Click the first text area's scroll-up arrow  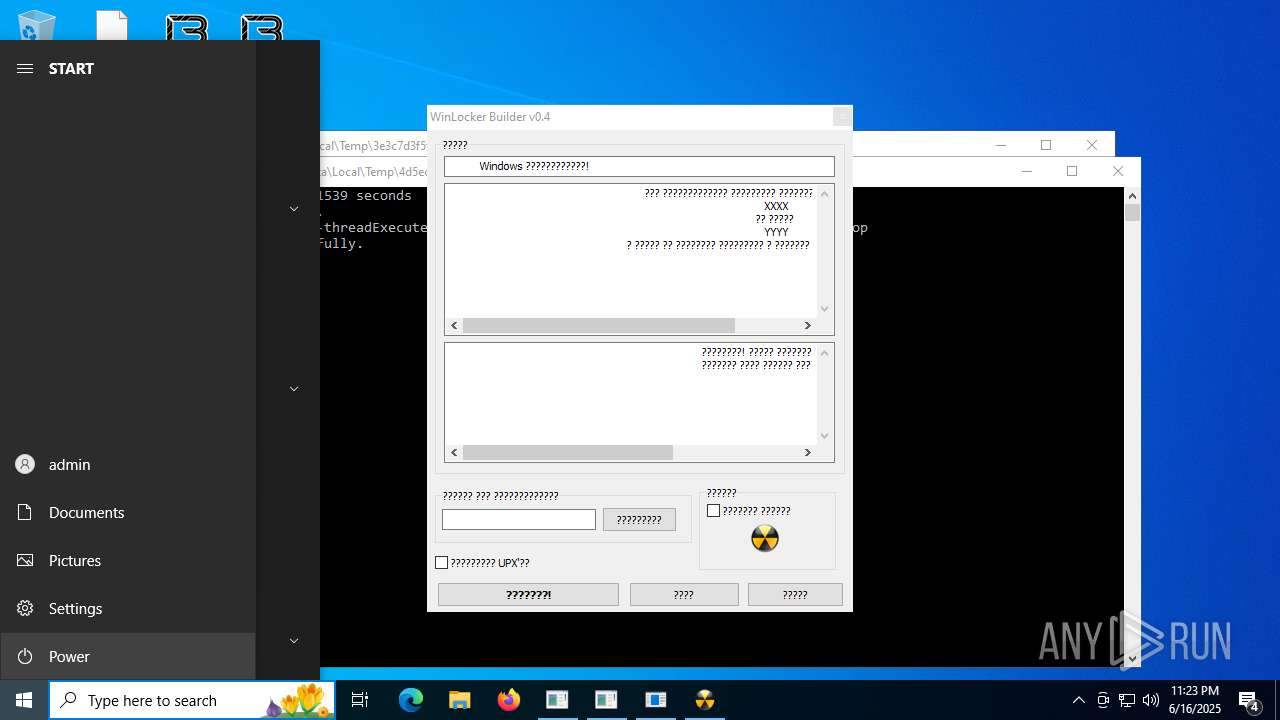pyautogui.click(x=825, y=193)
